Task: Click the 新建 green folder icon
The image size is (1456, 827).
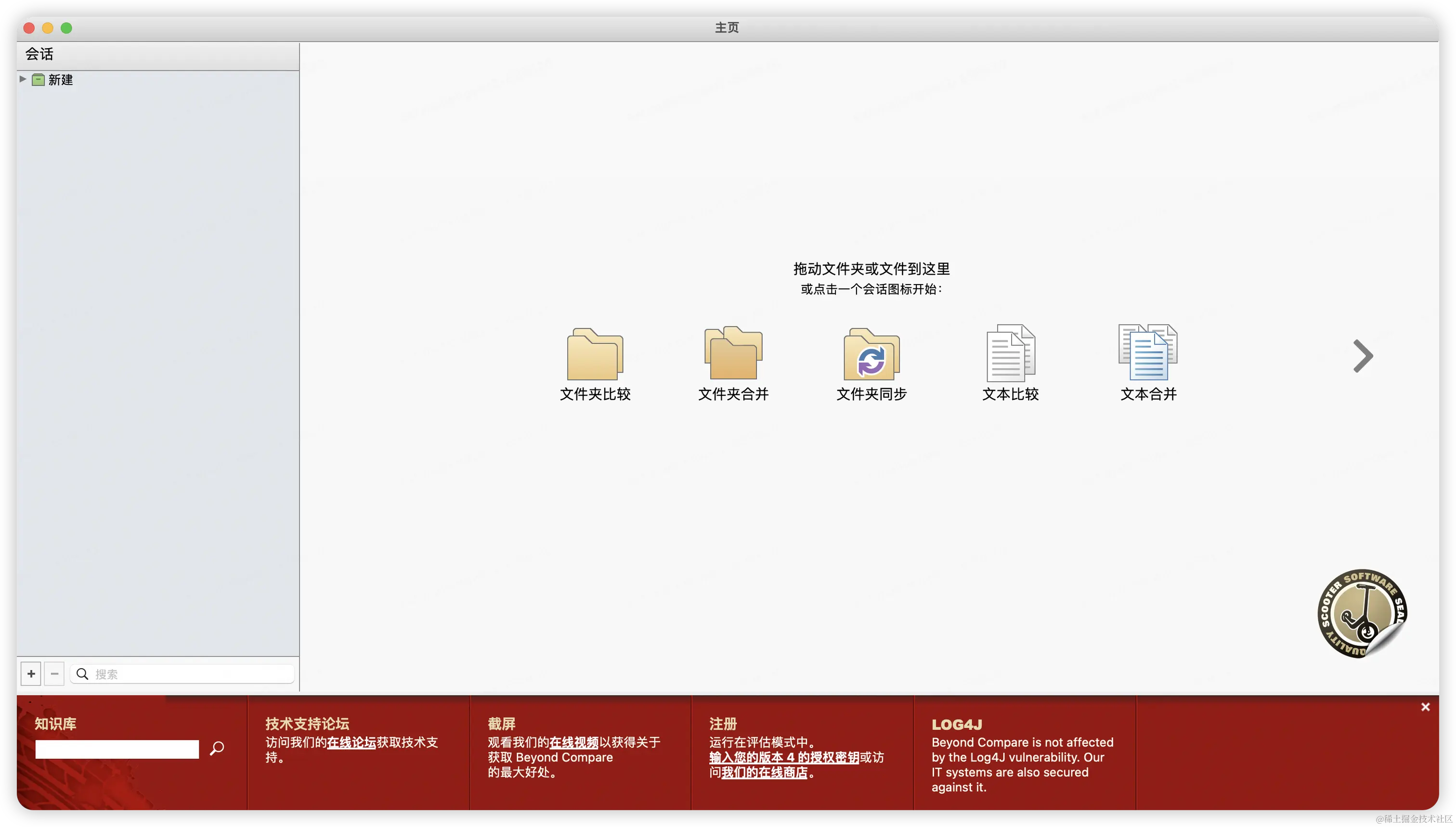Action: 38,79
